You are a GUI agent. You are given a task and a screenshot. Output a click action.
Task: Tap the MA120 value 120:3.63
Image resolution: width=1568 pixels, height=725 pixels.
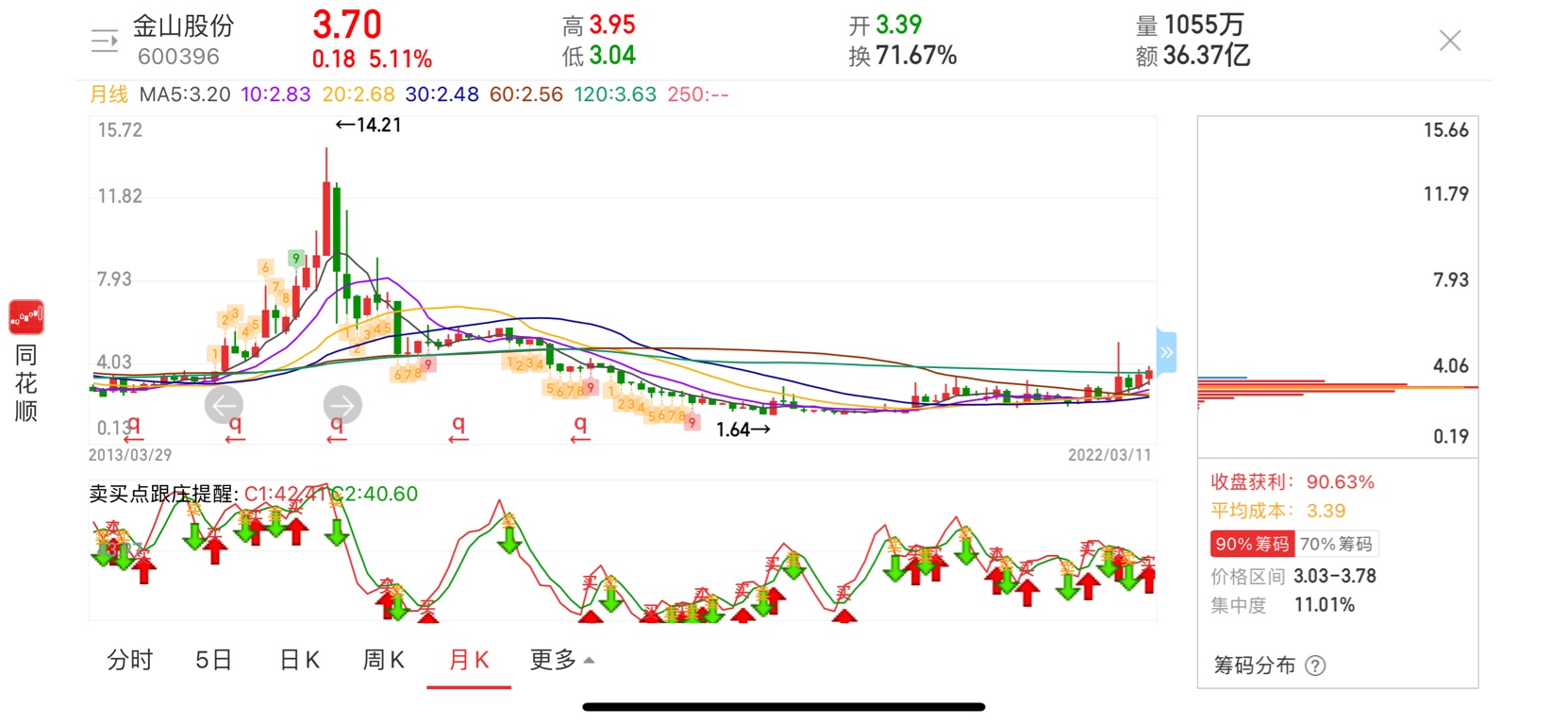pyautogui.click(x=615, y=94)
